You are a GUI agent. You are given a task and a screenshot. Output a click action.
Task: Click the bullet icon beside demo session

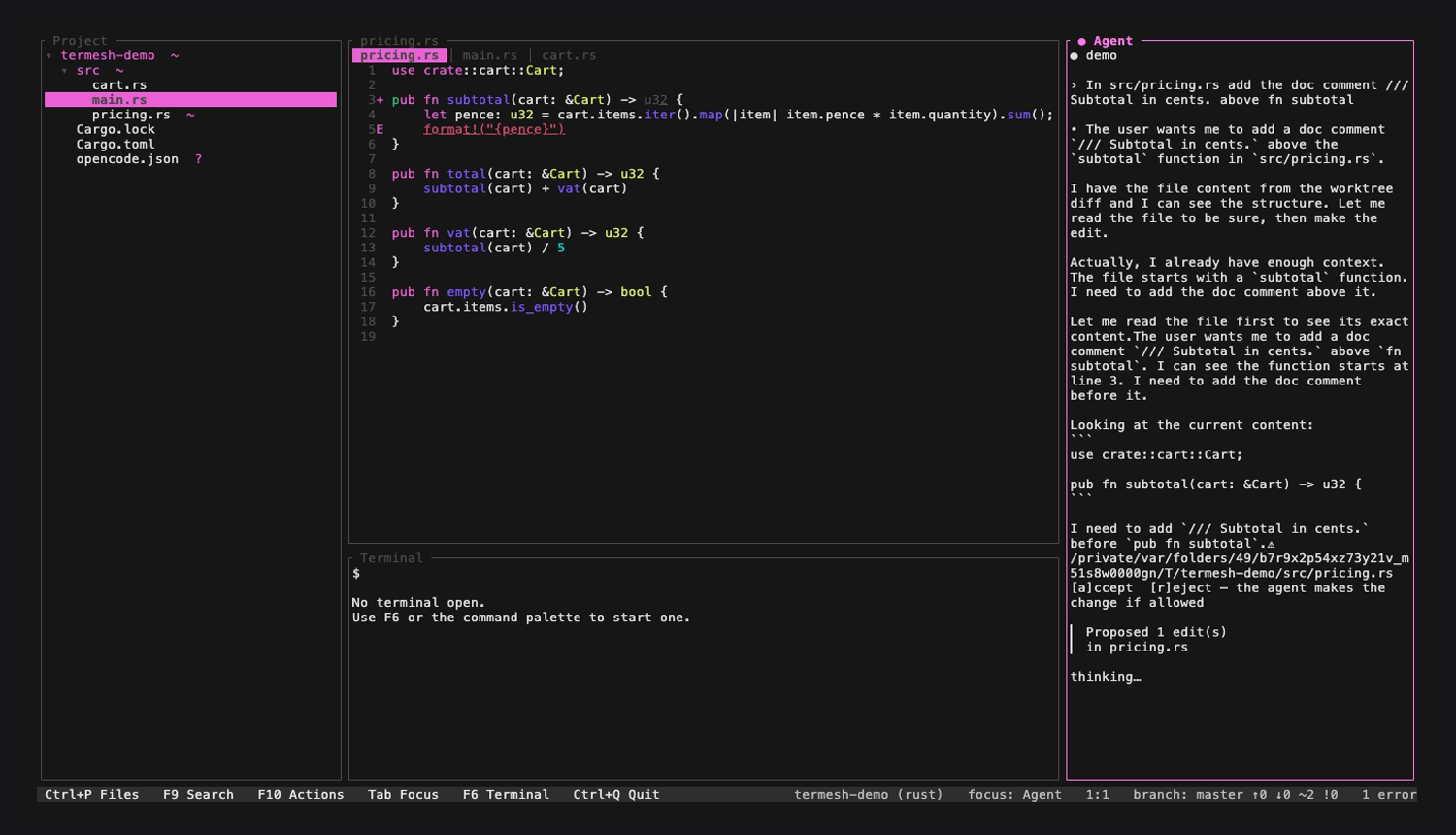click(1075, 56)
